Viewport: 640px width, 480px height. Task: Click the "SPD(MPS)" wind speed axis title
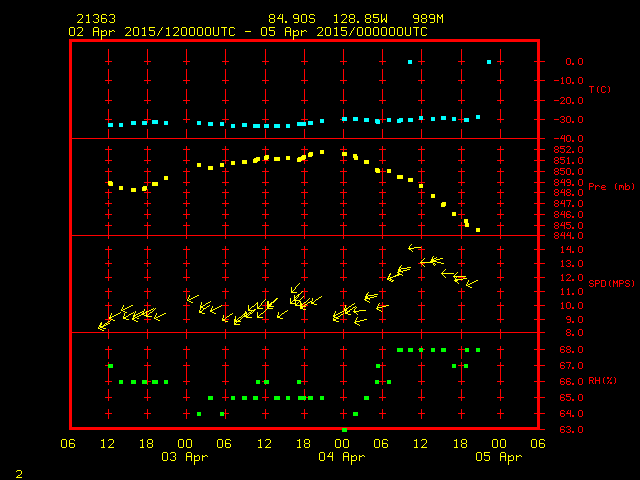coord(611,283)
